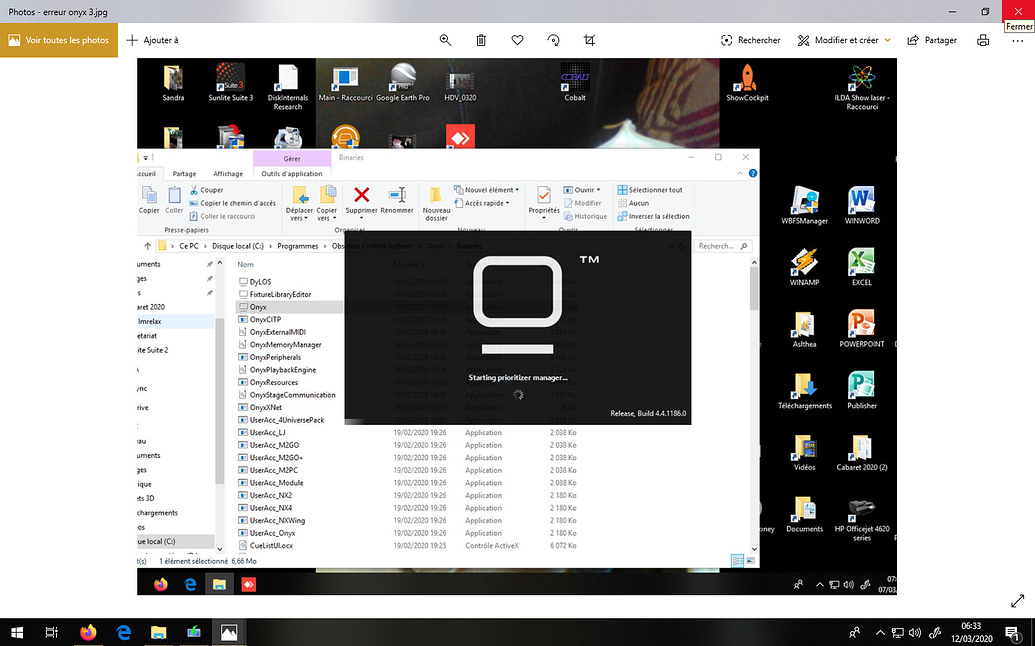Open Partage tab in Explorer ribbon
The image size is (1035, 646).
tap(184, 174)
